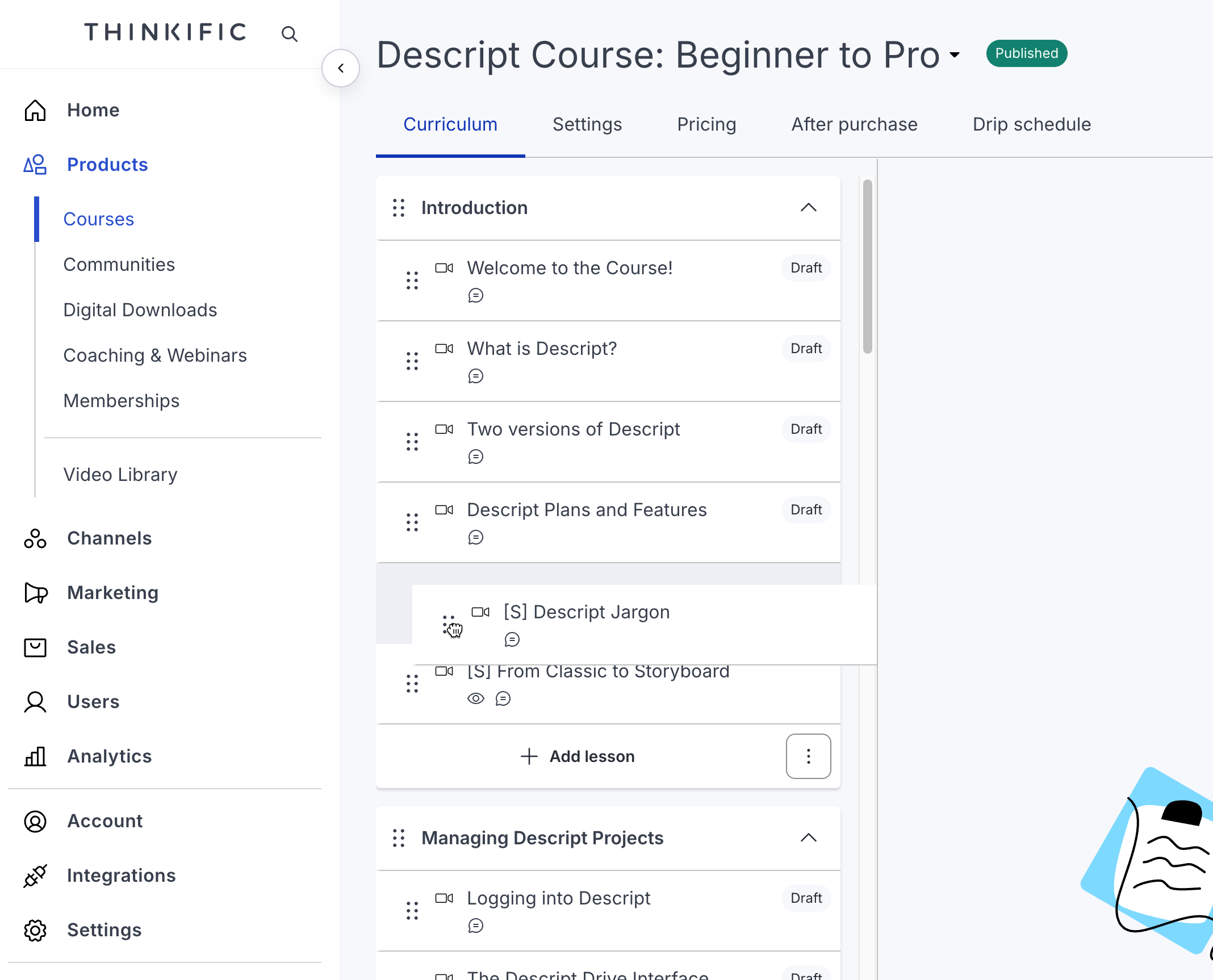Click the Channels sidebar icon

pos(35,538)
